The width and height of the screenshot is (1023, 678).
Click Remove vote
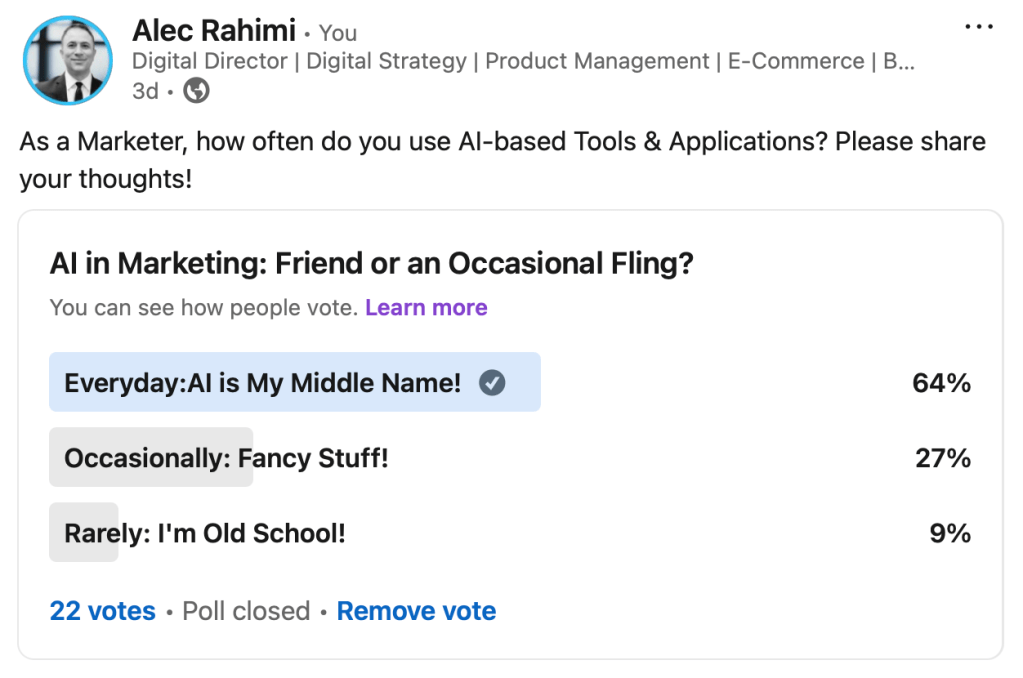(x=416, y=611)
